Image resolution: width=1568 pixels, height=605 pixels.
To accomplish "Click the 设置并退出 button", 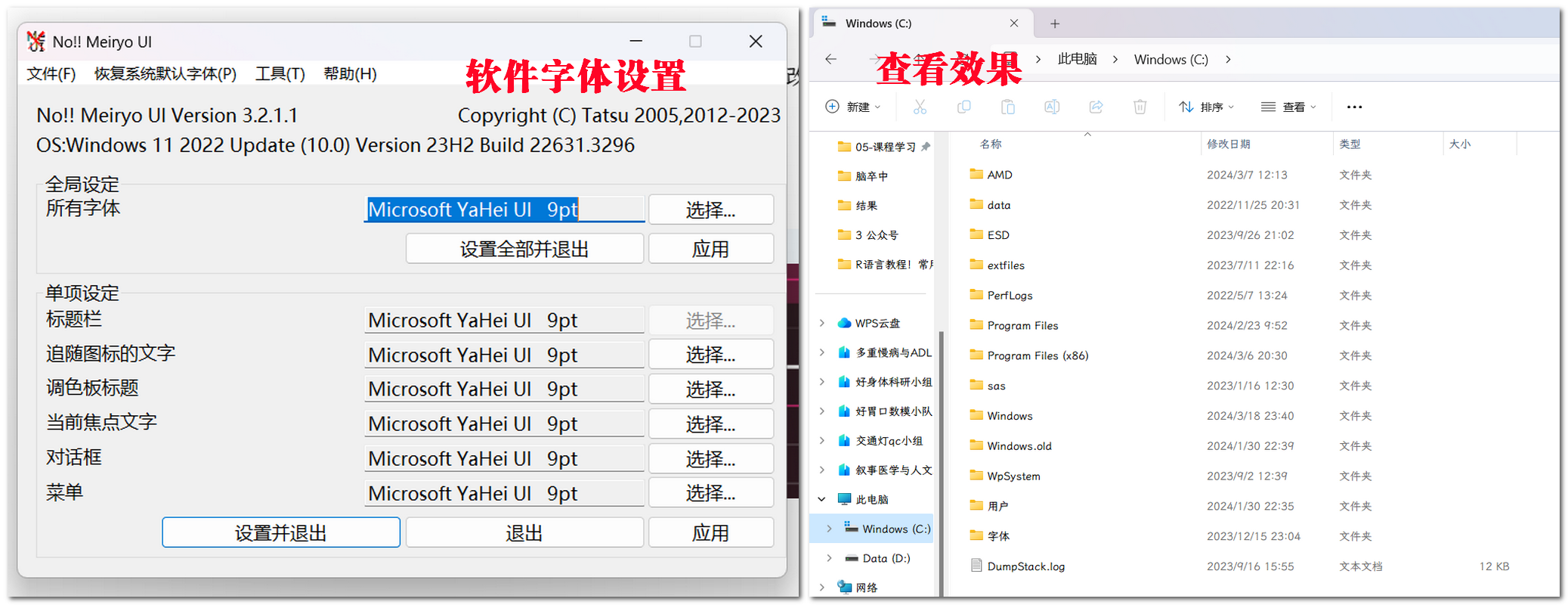I will click(280, 532).
